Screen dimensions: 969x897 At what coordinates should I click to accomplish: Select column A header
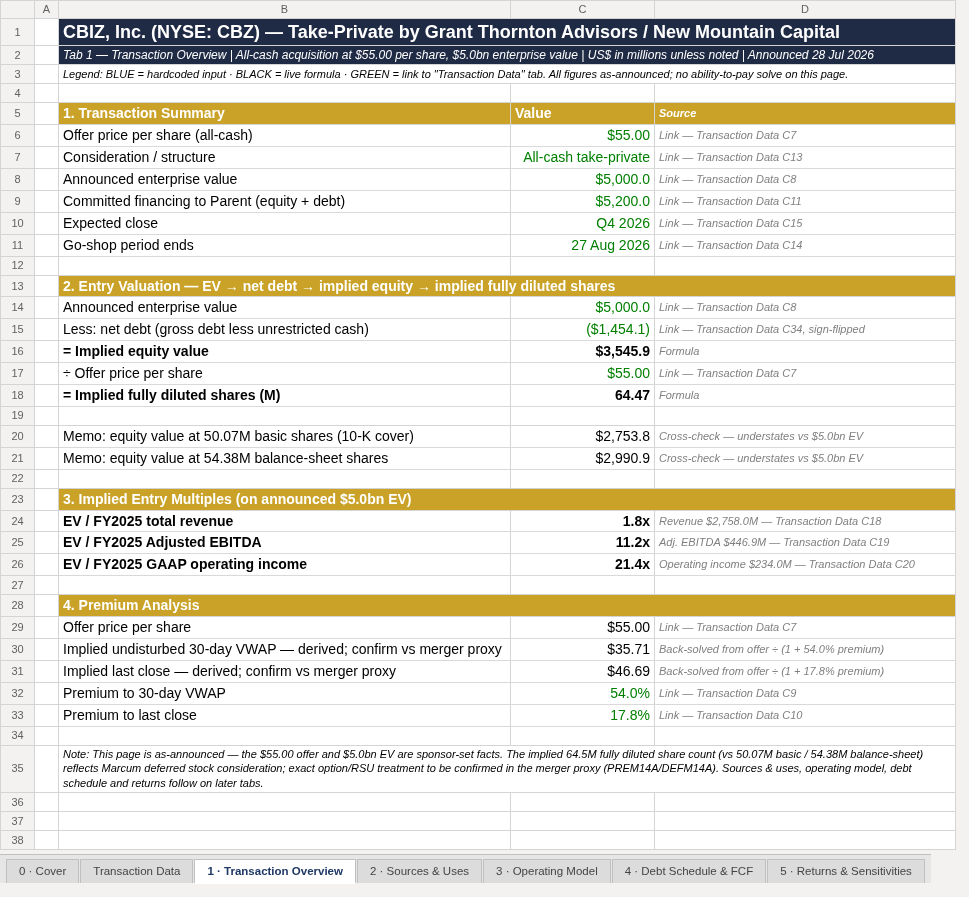pos(46,9)
